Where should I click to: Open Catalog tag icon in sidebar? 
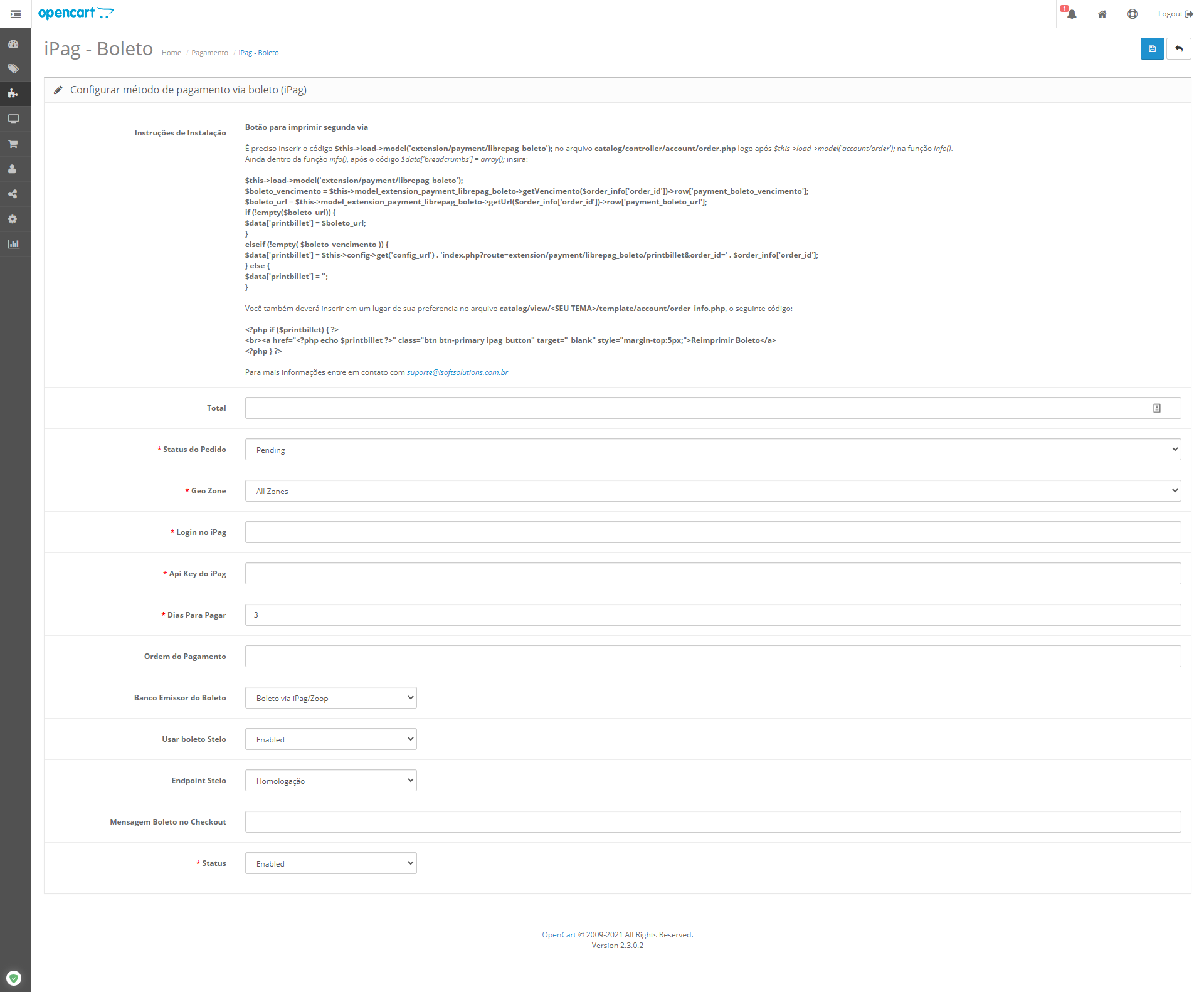[x=13, y=69]
